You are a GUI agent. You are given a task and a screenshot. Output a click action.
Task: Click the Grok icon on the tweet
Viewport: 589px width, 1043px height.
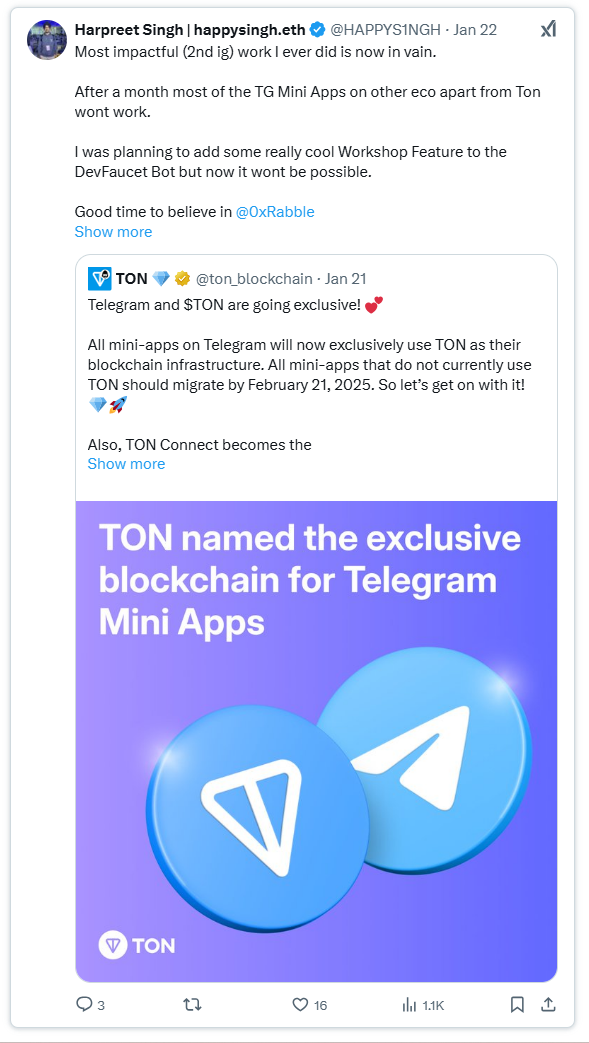[547, 29]
